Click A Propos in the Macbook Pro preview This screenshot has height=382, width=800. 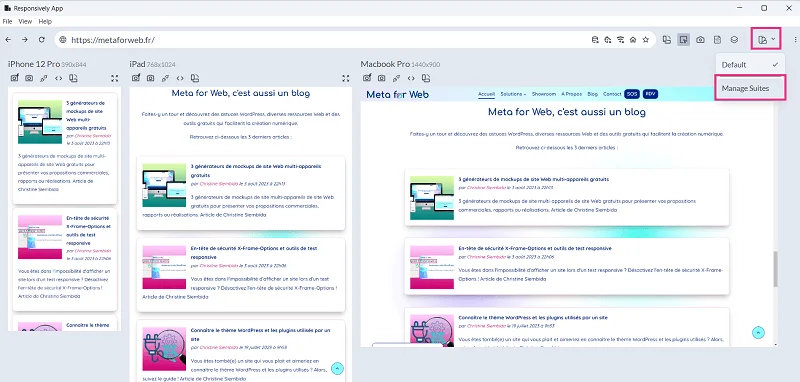(571, 94)
